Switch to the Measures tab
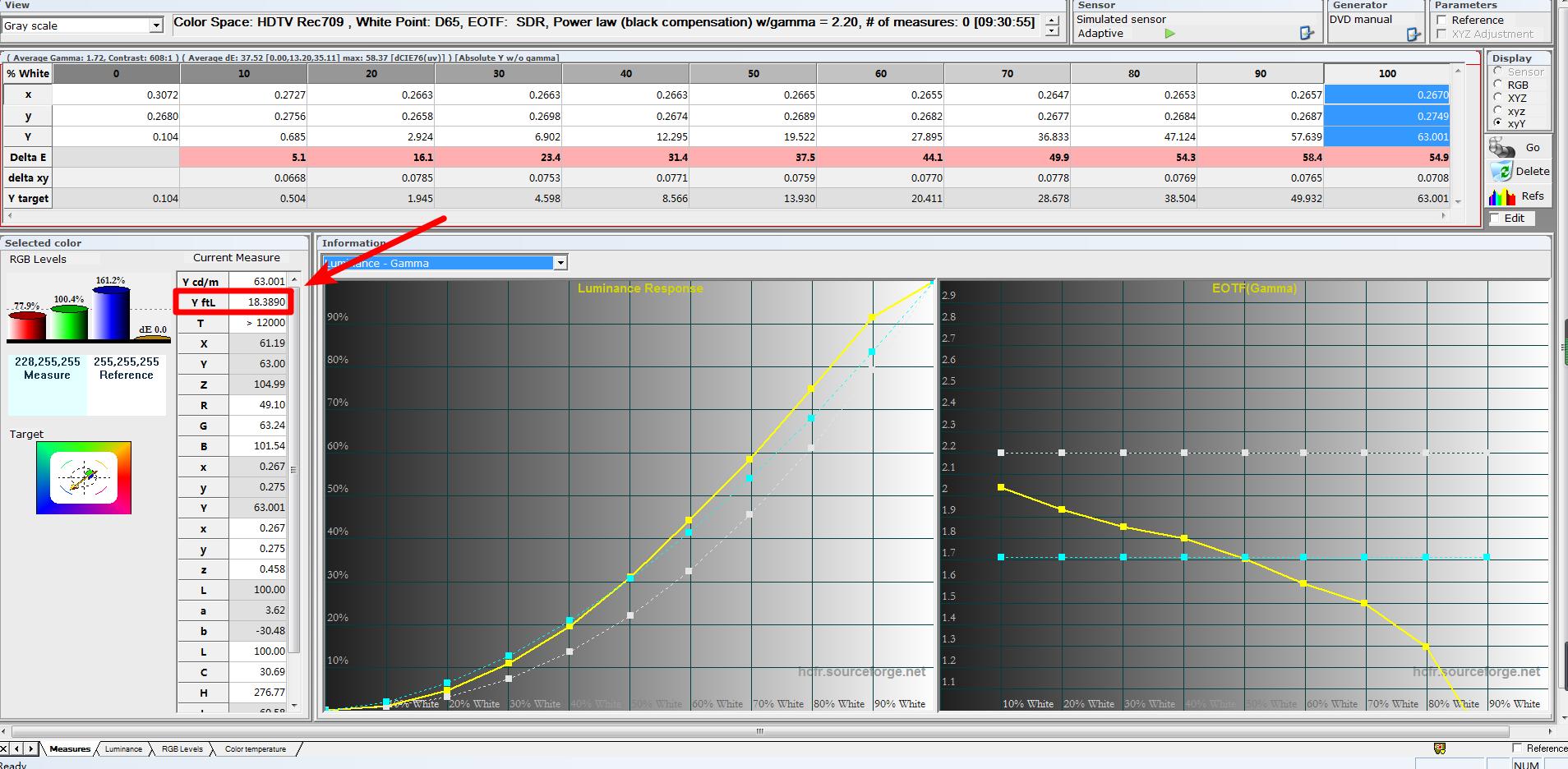1568x769 pixels. (70, 748)
